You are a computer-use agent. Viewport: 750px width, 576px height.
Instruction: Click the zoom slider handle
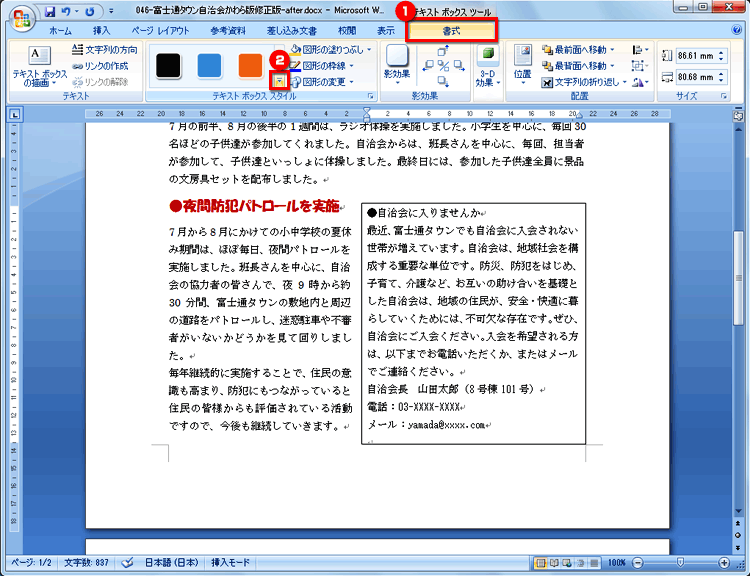[680, 563]
